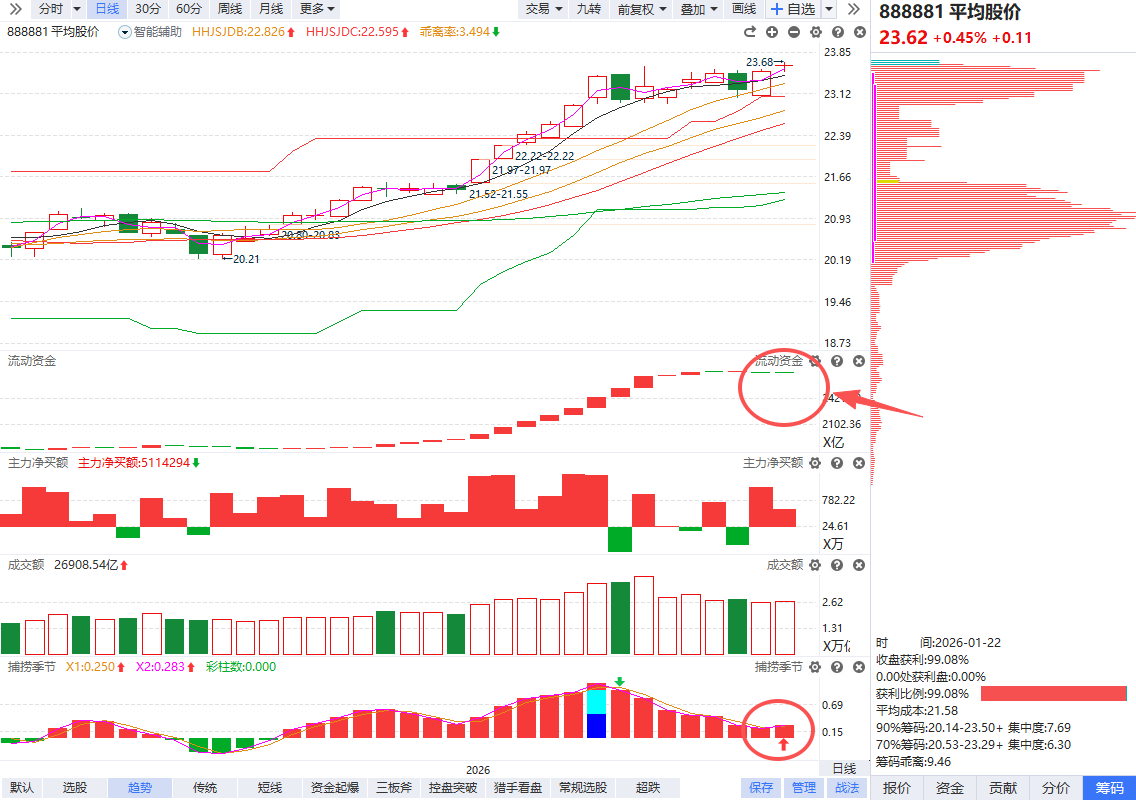Click the 保存 save button
The width and height of the screenshot is (1136, 800).
coord(761,788)
